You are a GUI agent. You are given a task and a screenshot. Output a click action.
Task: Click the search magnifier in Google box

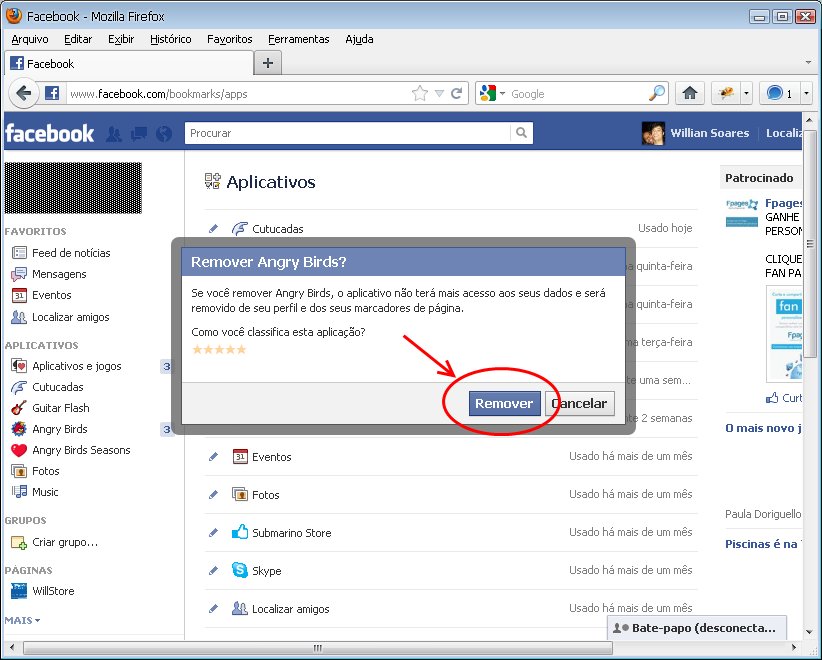(656, 93)
